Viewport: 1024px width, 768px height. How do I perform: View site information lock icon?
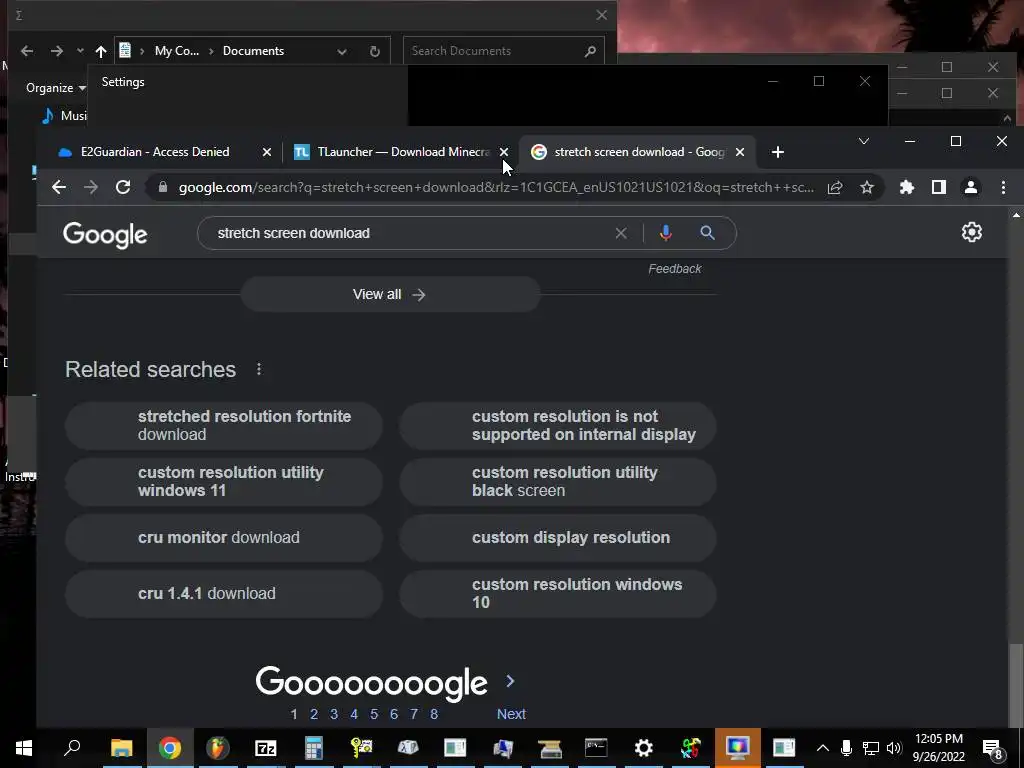[163, 187]
